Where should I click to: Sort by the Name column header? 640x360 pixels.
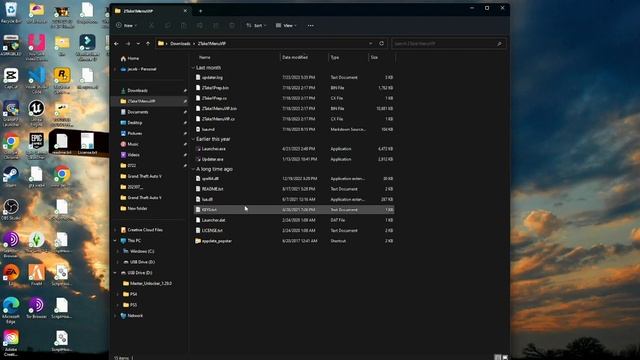[204, 58]
